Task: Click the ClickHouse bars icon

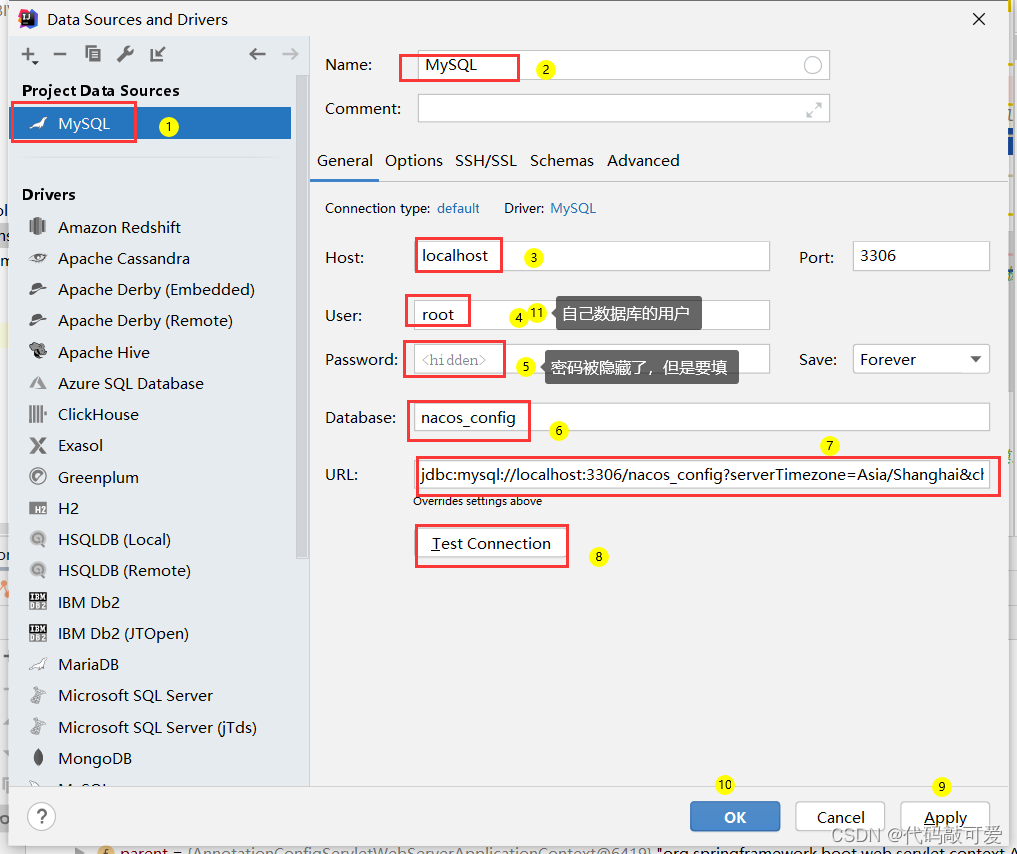Action: click(38, 414)
